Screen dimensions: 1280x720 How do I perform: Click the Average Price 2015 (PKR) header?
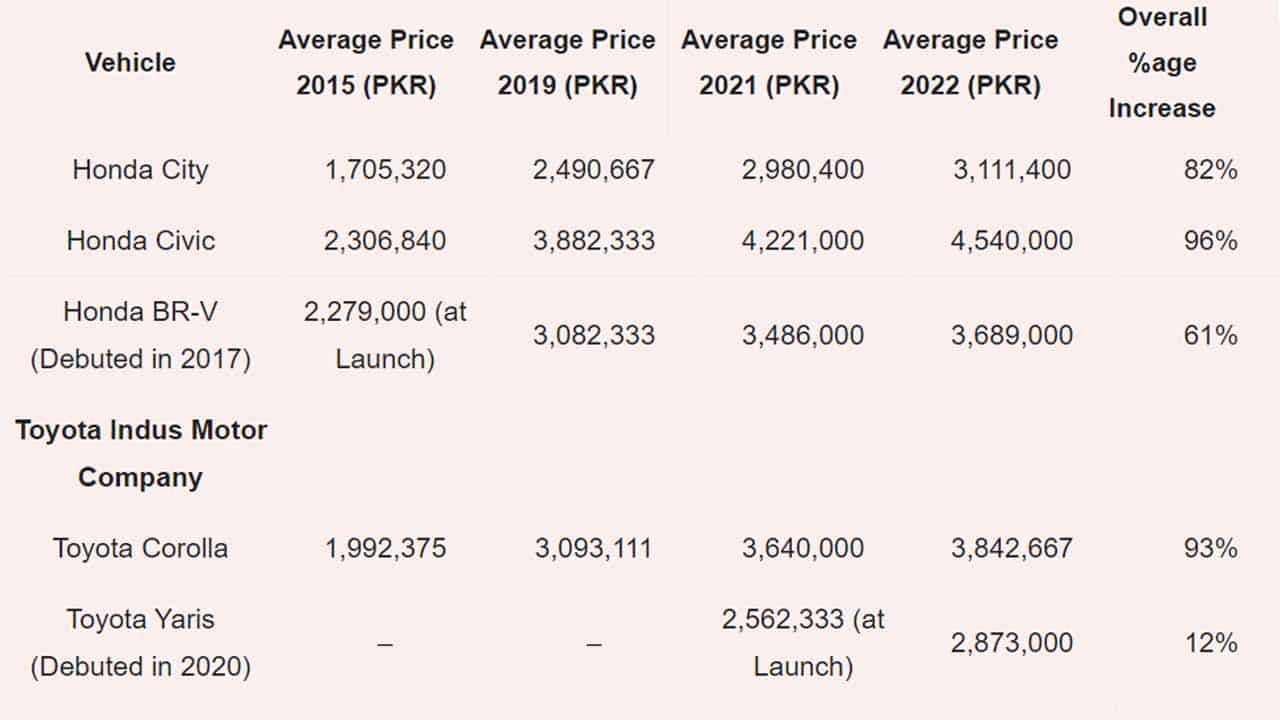coord(366,62)
